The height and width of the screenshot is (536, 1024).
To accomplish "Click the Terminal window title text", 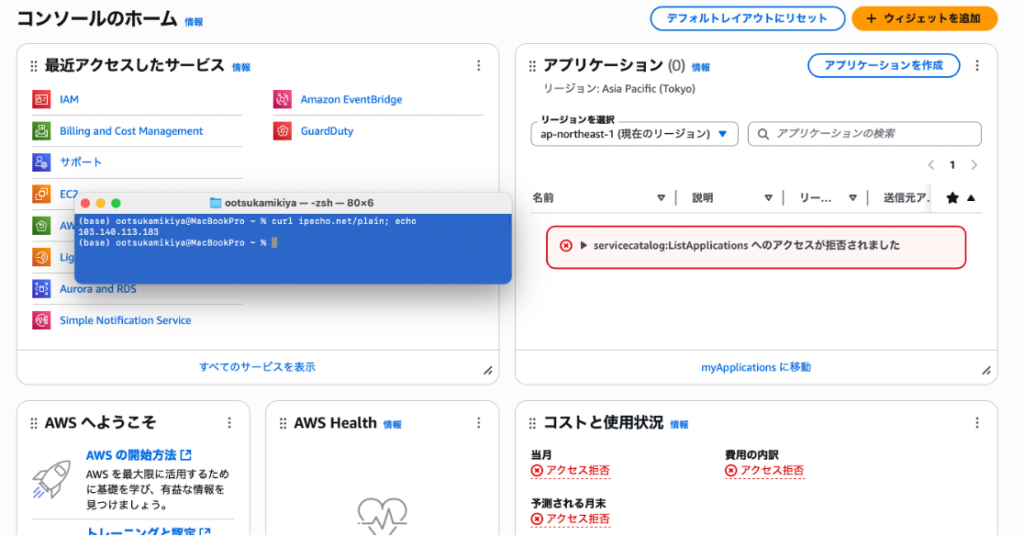I will (299, 203).
